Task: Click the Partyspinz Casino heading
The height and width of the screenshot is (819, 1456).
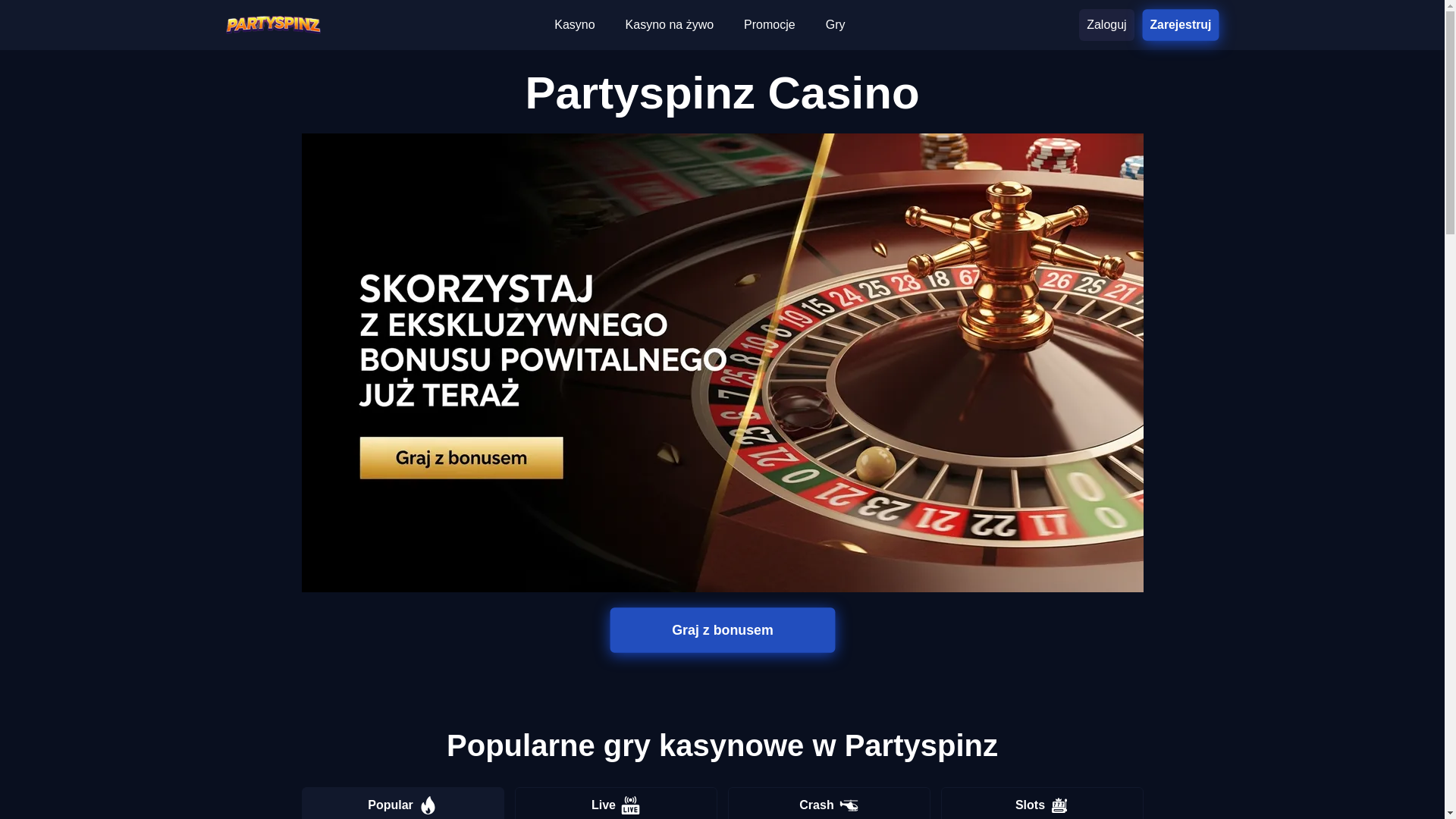Action: click(722, 93)
